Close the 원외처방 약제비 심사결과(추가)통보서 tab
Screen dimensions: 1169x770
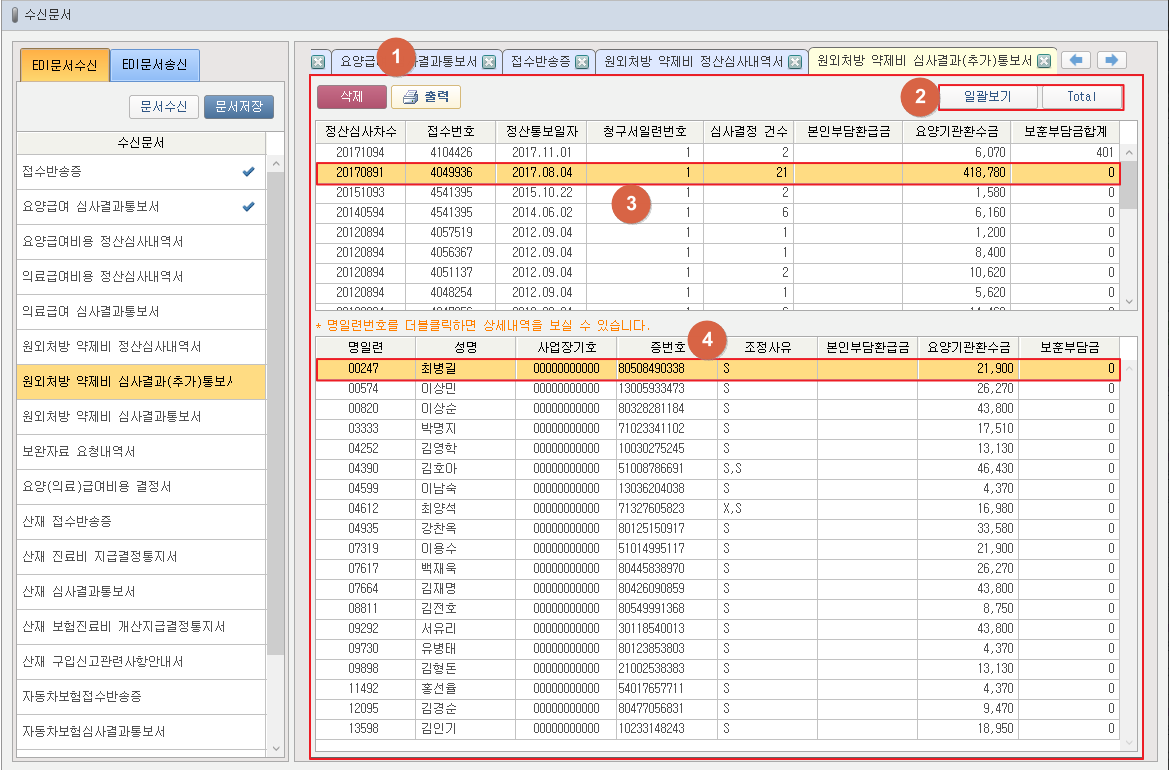pyautogui.click(x=1044, y=61)
